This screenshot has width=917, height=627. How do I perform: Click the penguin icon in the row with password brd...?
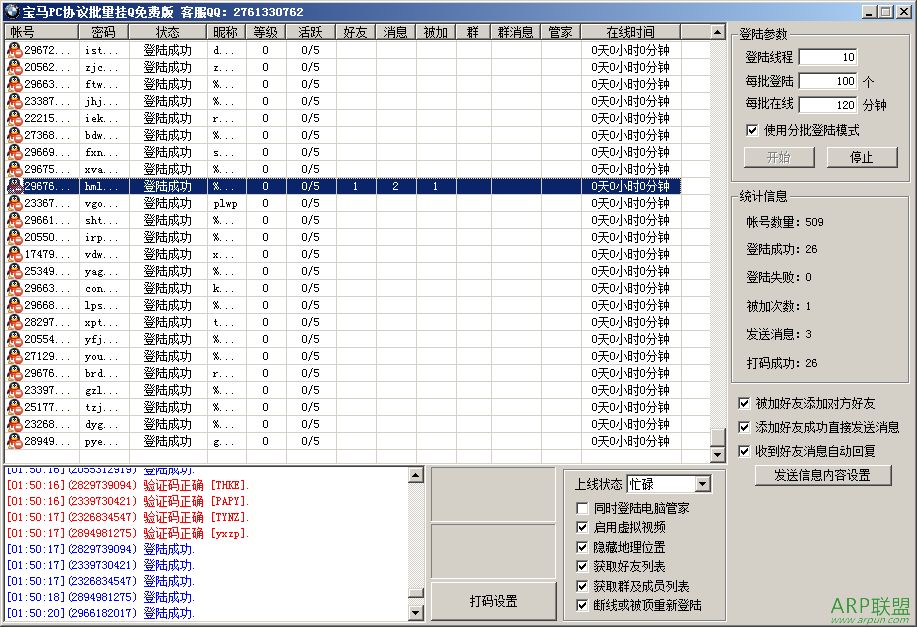point(14,373)
